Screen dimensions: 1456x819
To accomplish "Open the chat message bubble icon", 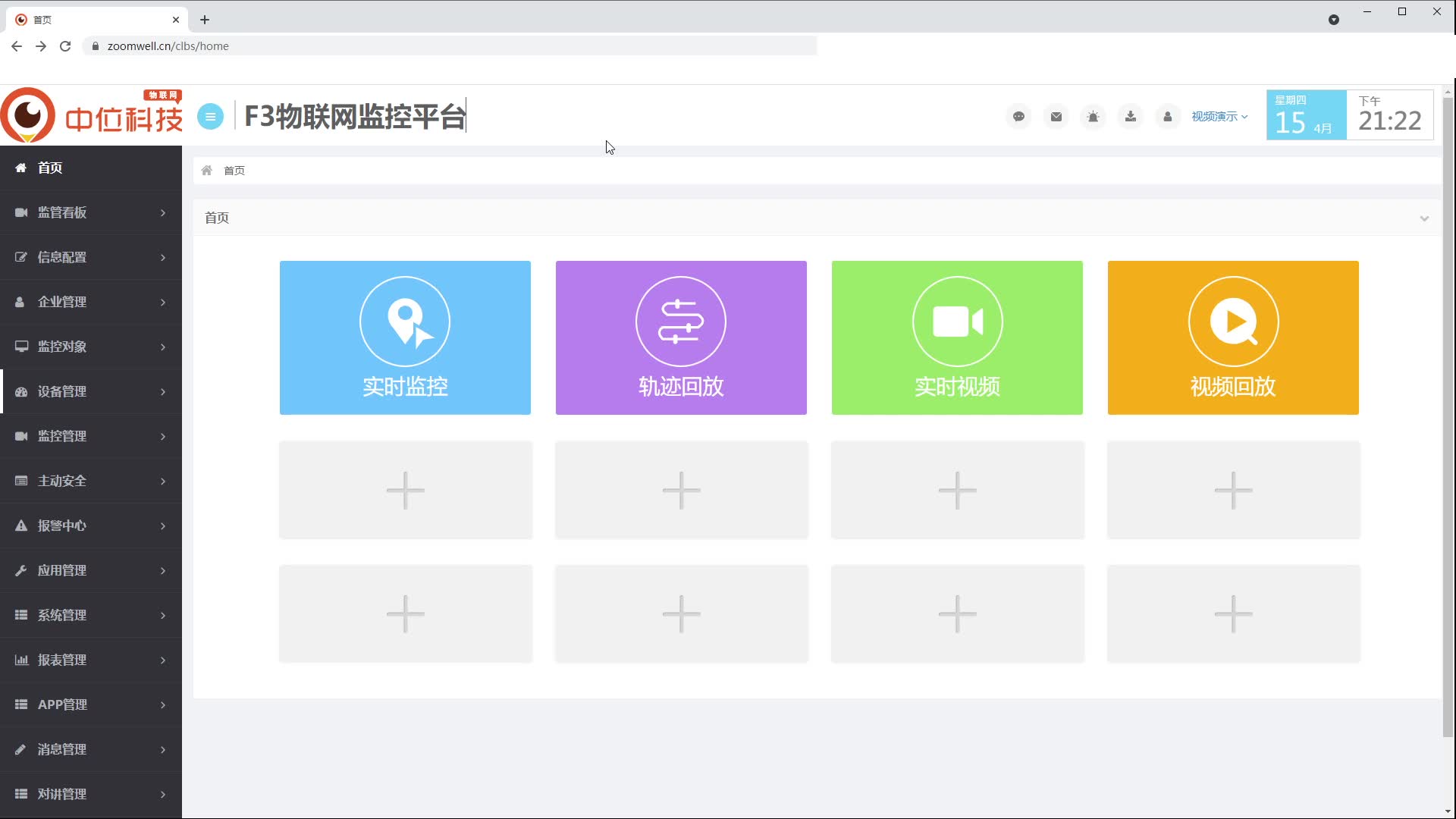I will point(1018,116).
